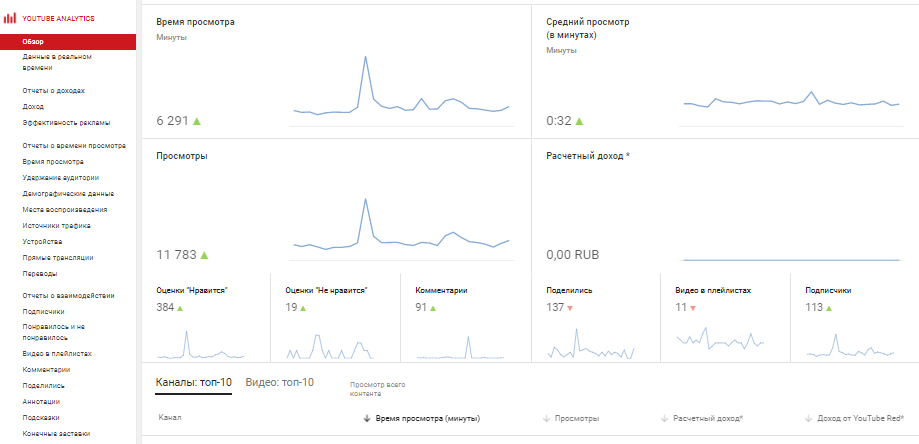The width and height of the screenshot is (919, 444).
Task: Click green up arrow beside 6 291
Action: point(197,121)
